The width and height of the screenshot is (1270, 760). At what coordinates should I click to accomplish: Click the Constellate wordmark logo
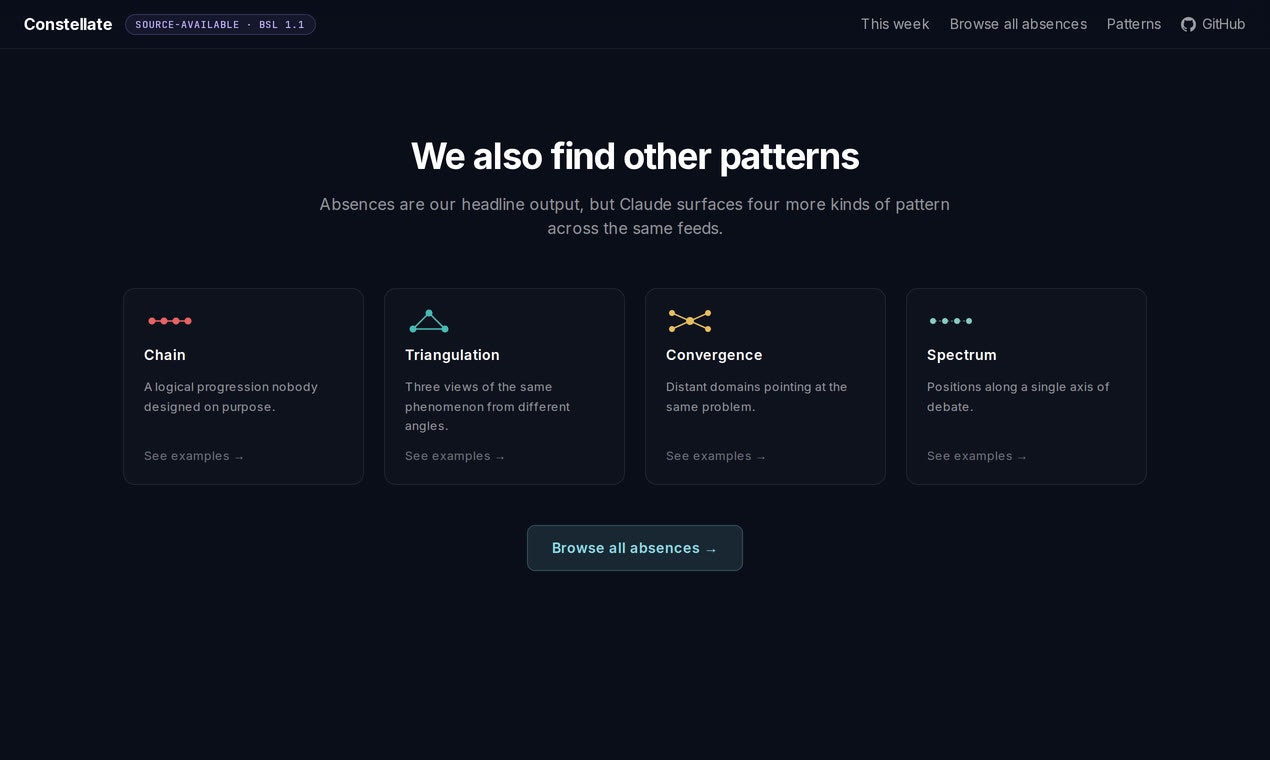click(x=67, y=24)
